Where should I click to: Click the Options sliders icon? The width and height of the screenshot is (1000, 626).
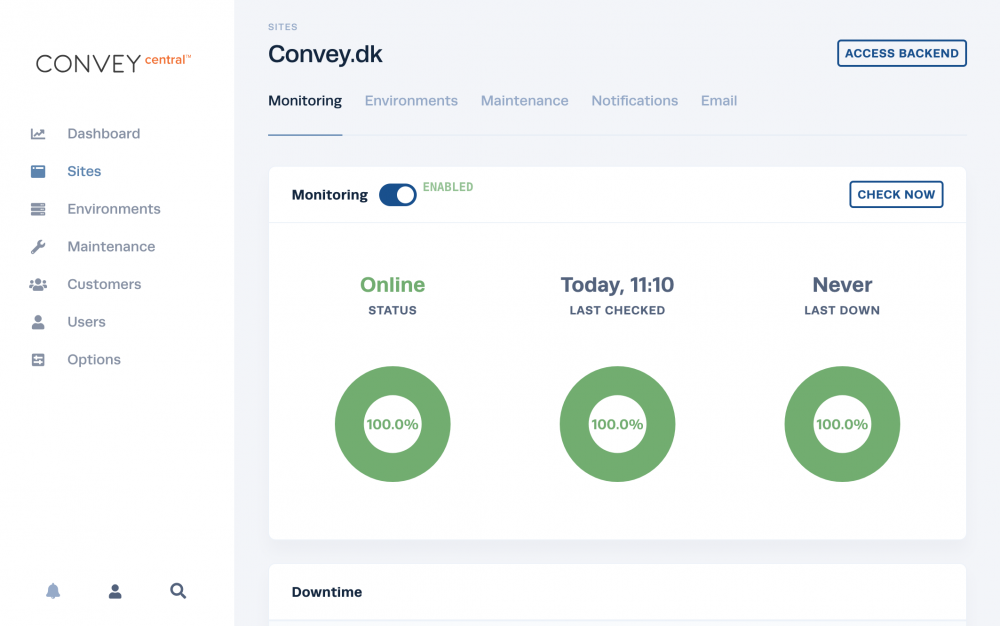[x=38, y=360]
